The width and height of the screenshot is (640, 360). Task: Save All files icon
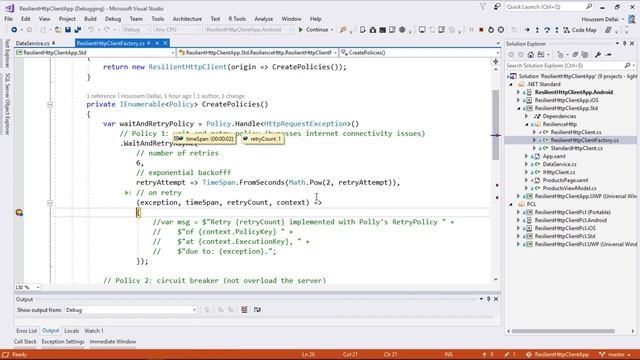point(78,30)
